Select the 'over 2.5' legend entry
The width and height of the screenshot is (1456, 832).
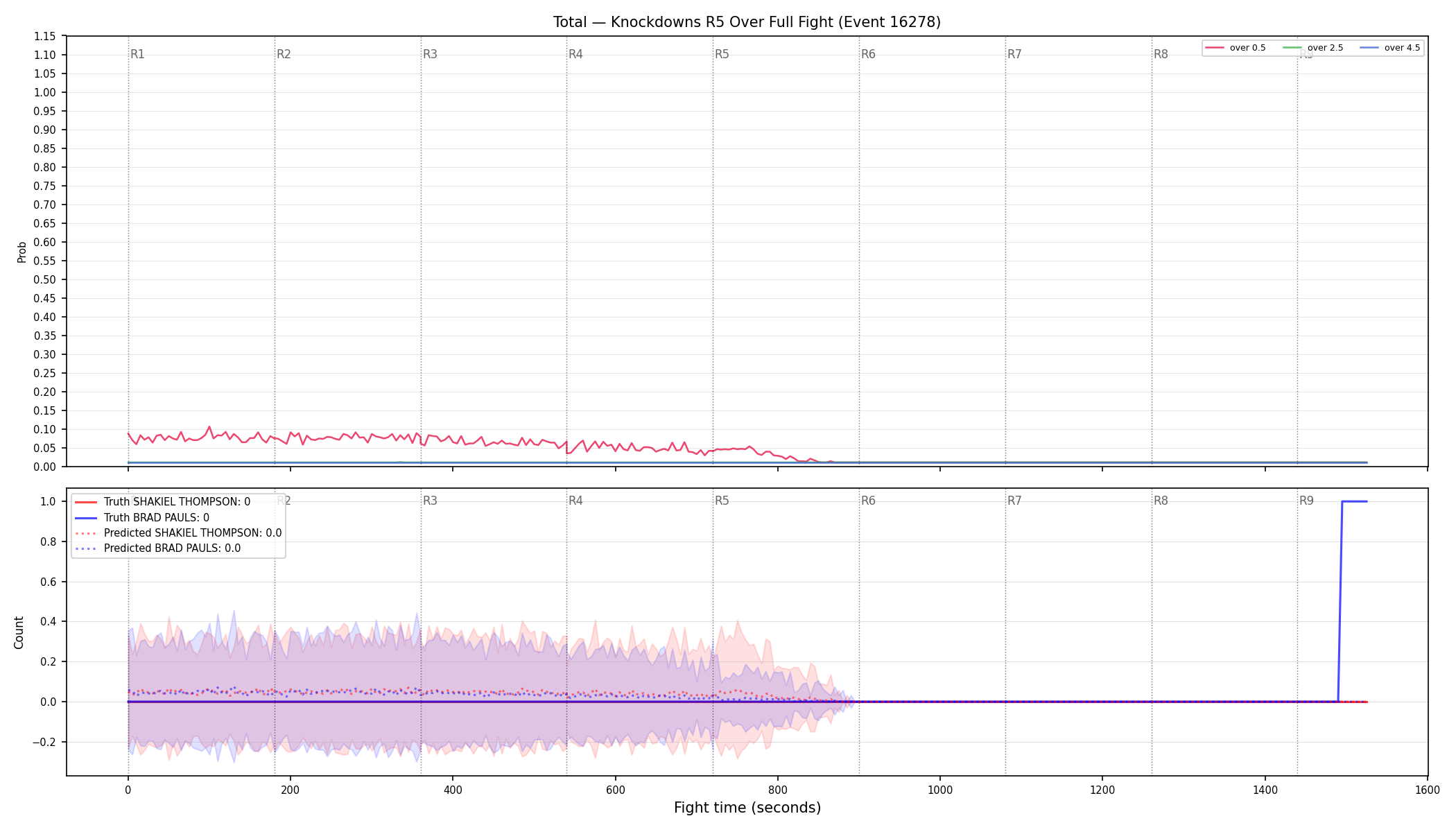(1313, 48)
